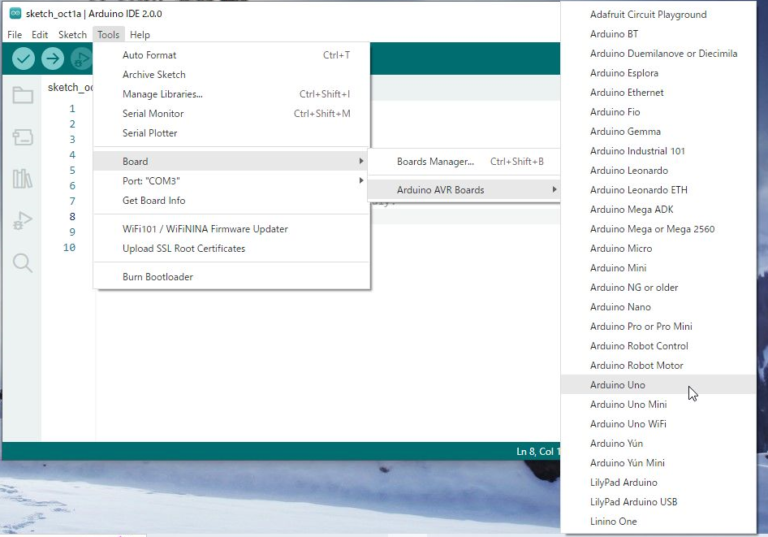
Task: Expand the Board submenu entry
Action: click(x=232, y=161)
